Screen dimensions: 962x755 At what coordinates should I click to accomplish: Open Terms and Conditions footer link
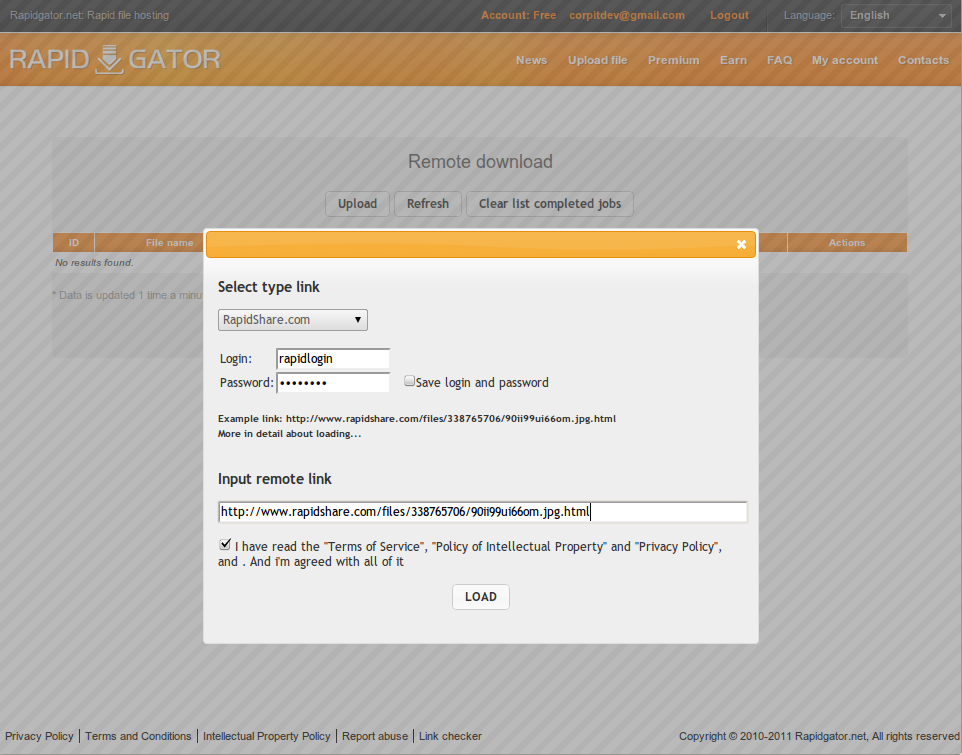[138, 736]
